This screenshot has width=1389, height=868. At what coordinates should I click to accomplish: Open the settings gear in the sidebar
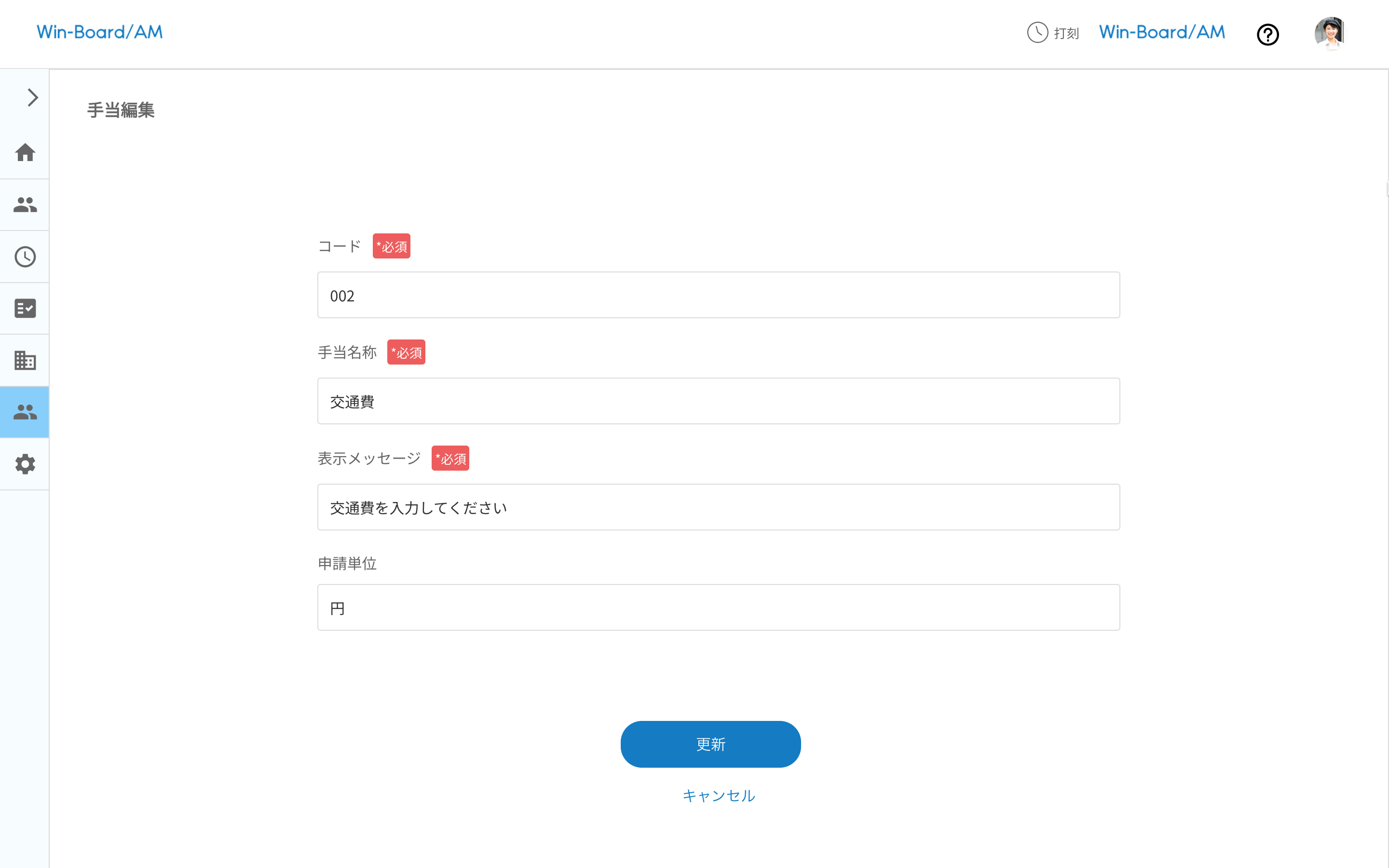(x=25, y=464)
